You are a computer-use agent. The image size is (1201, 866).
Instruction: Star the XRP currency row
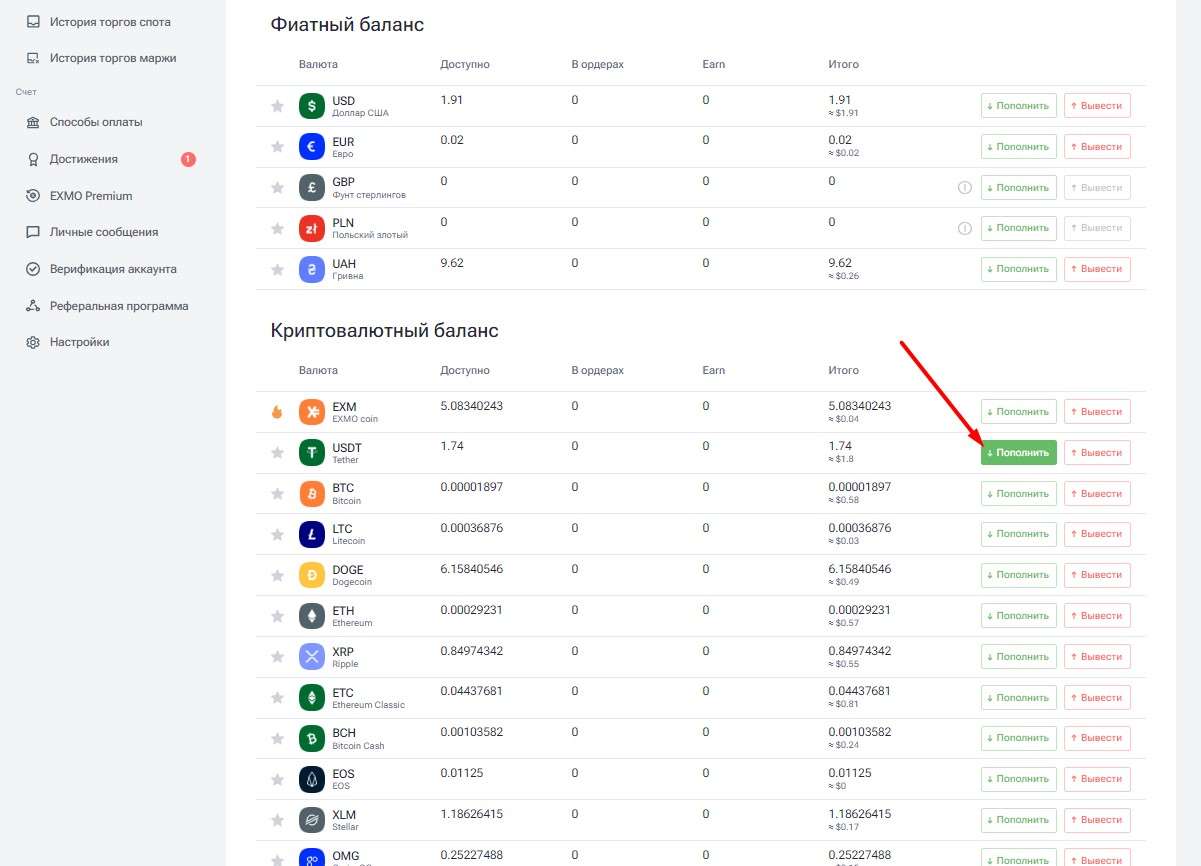[277, 657]
